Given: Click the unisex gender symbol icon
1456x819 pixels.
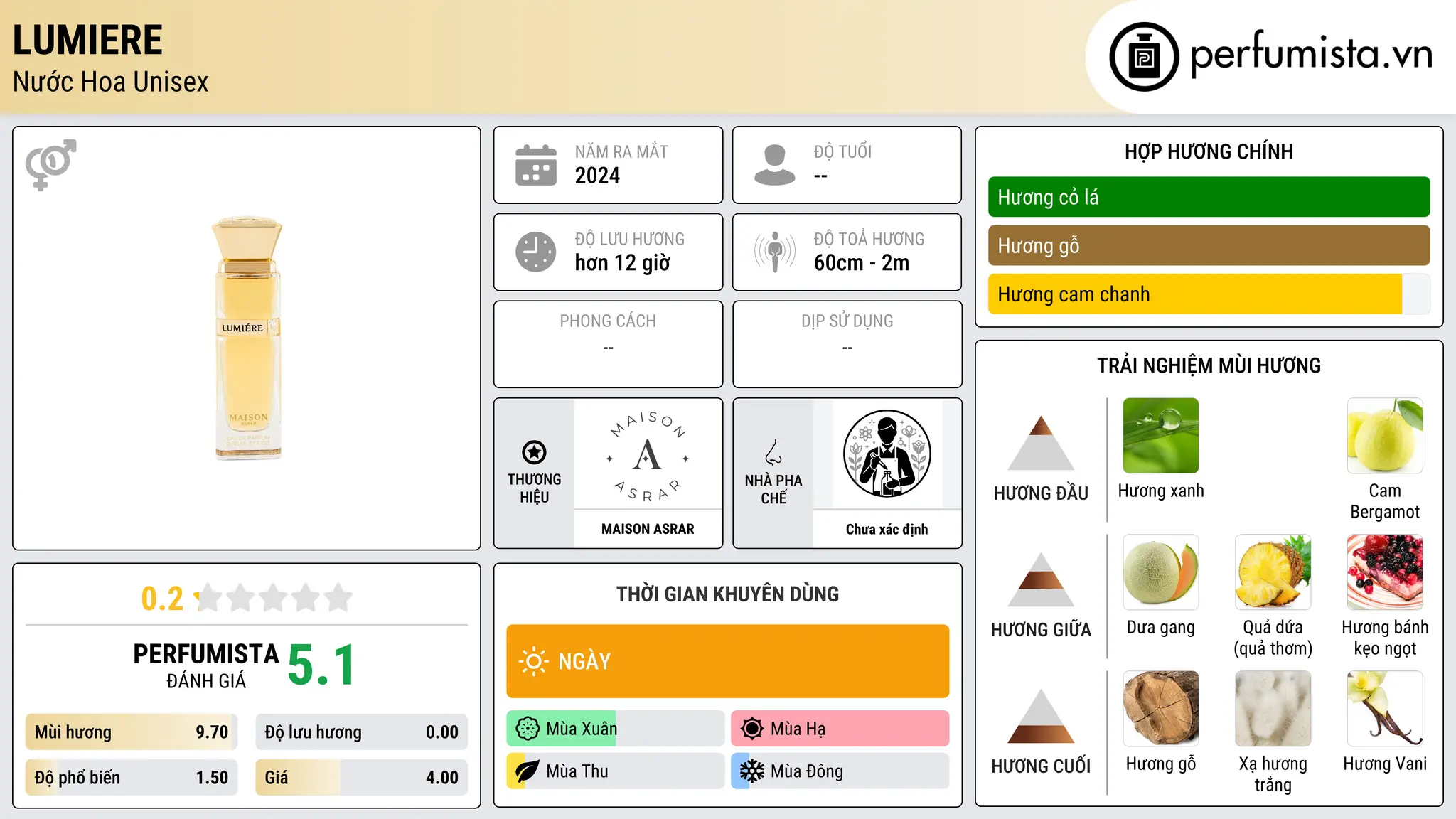Looking at the screenshot, I should (x=50, y=165).
